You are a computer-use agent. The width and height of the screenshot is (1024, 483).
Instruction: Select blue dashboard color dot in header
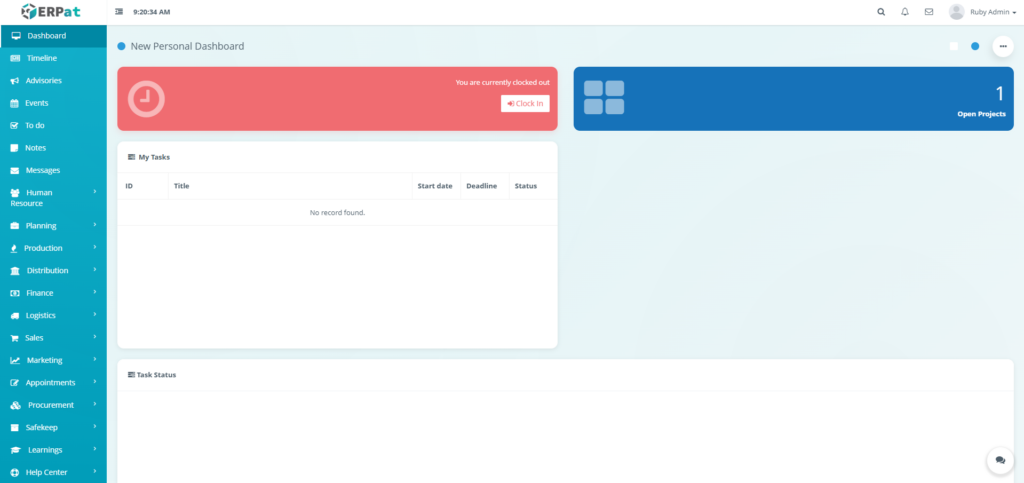click(975, 46)
